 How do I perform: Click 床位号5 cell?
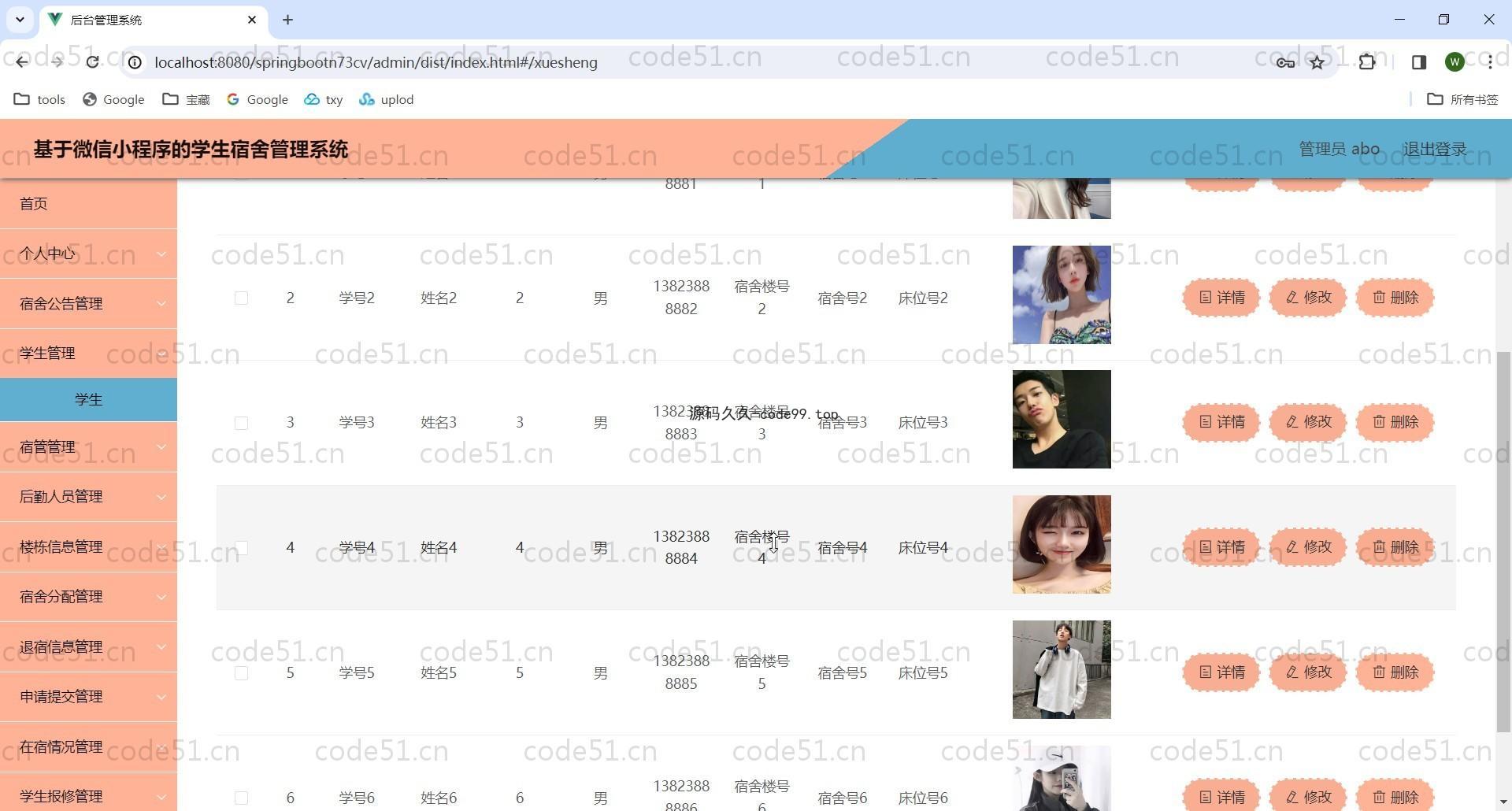(x=923, y=672)
